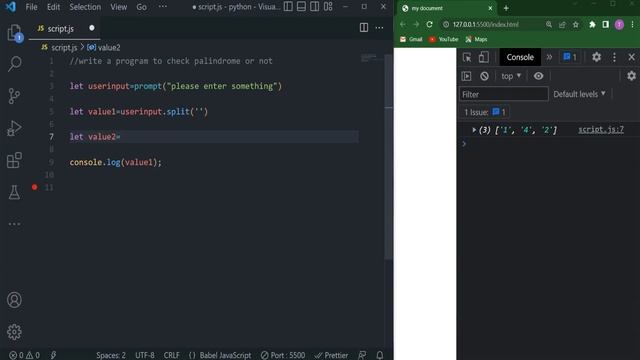Open the browser profile avatar
The width and height of the screenshot is (640, 360).
tap(619, 24)
